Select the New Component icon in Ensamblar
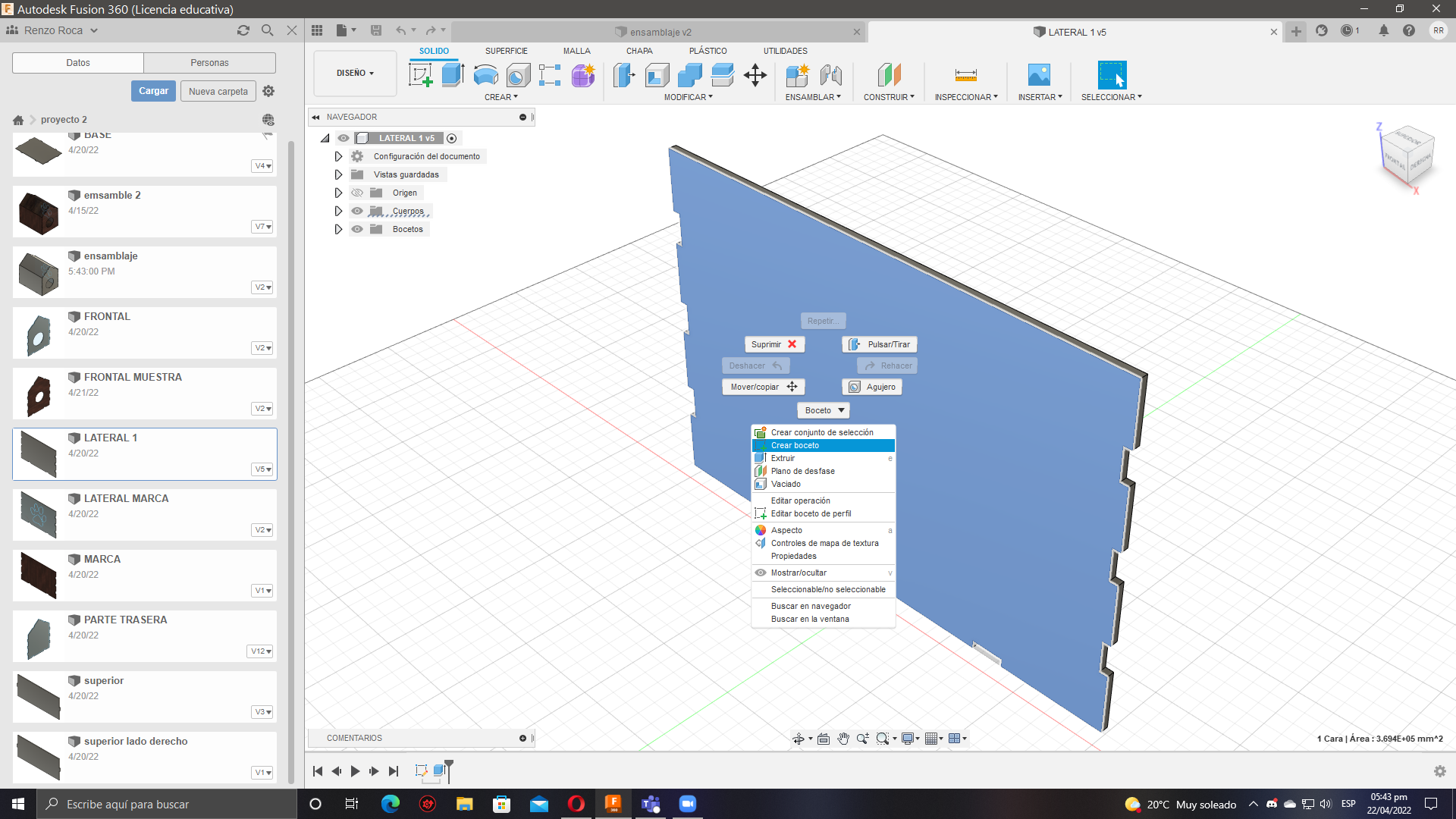Viewport: 1456px width, 819px height. pos(797,75)
